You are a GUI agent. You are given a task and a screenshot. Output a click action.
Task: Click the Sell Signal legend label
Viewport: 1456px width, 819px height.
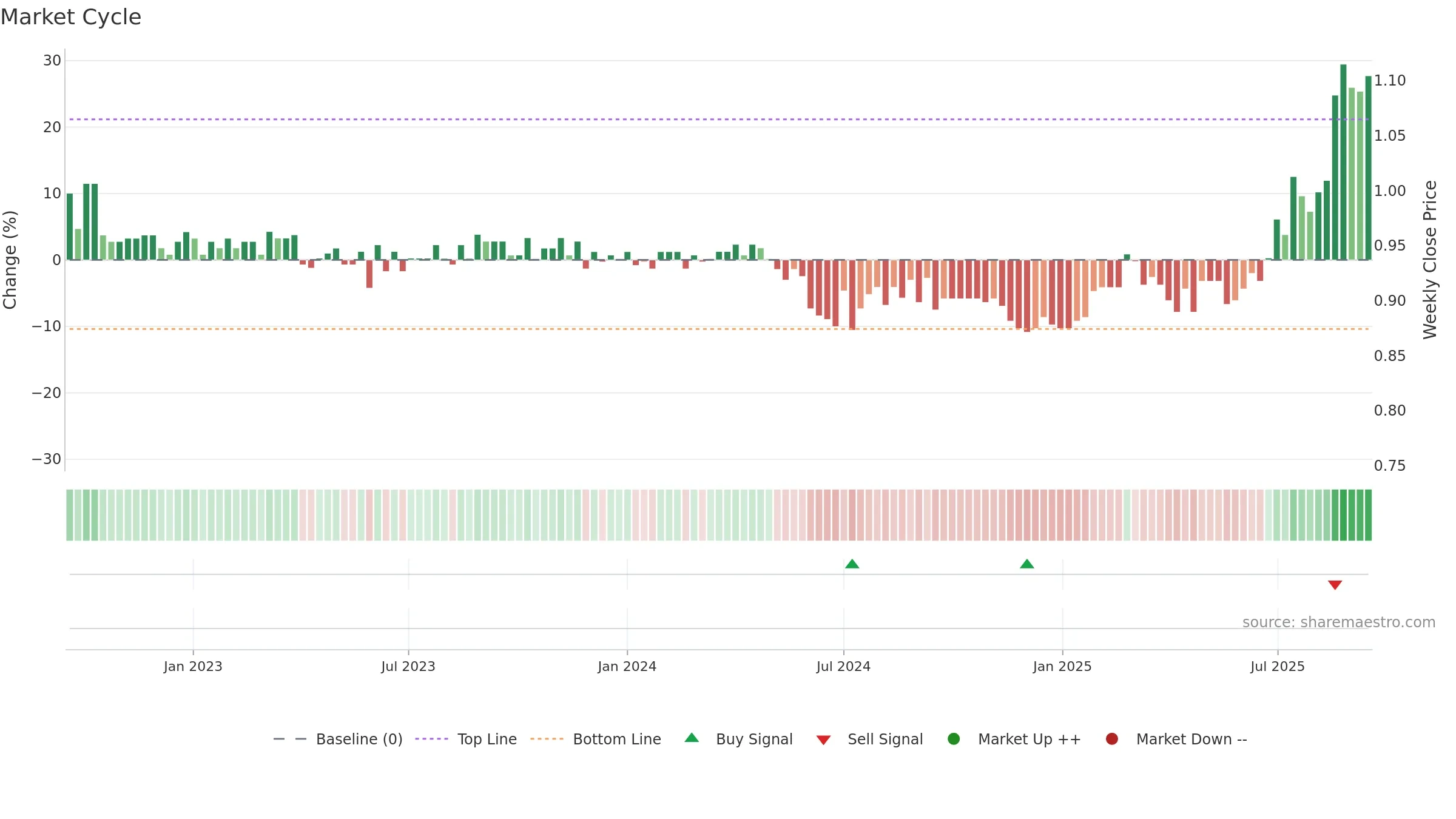pyautogui.click(x=885, y=739)
